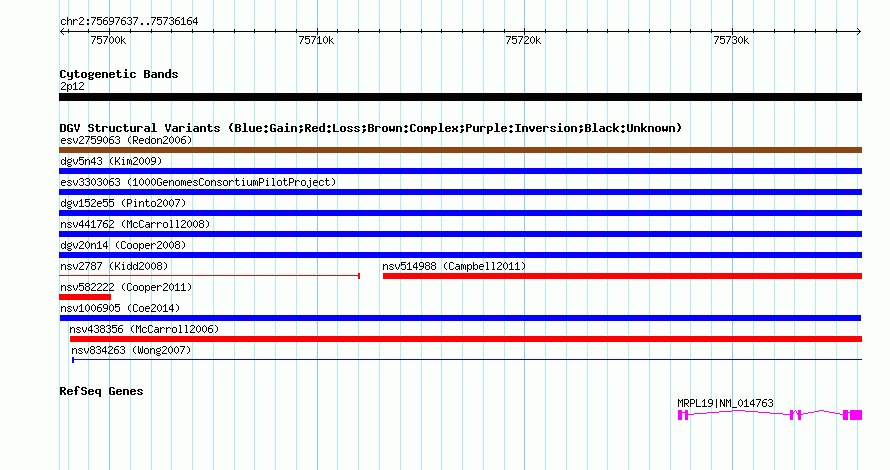The height and width of the screenshot is (470, 890).
Task: Click the Cytogenetic Bands track heading
Action: (119, 74)
